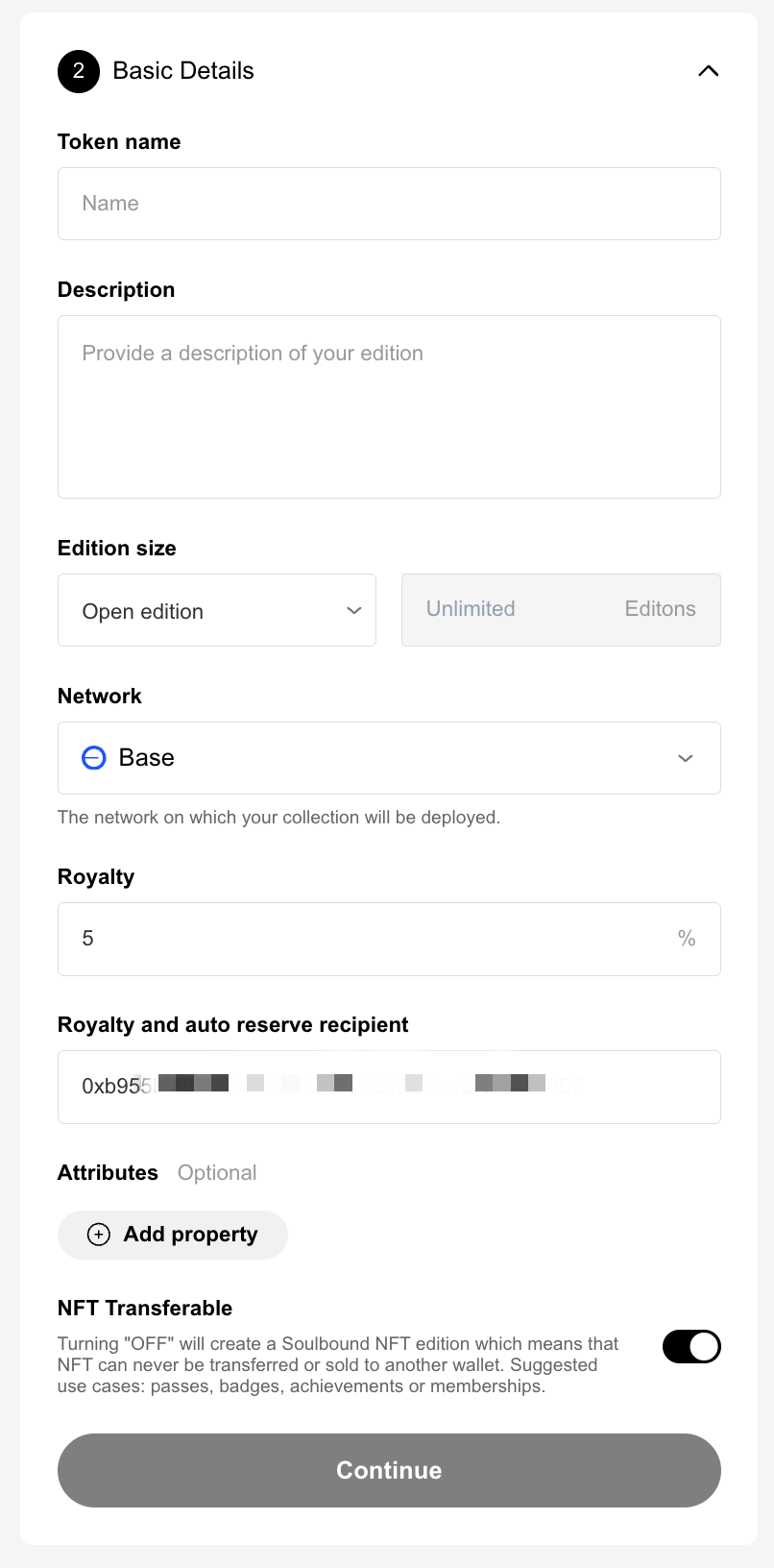
Task: Click the chevron beside Open edition
Action: (354, 611)
